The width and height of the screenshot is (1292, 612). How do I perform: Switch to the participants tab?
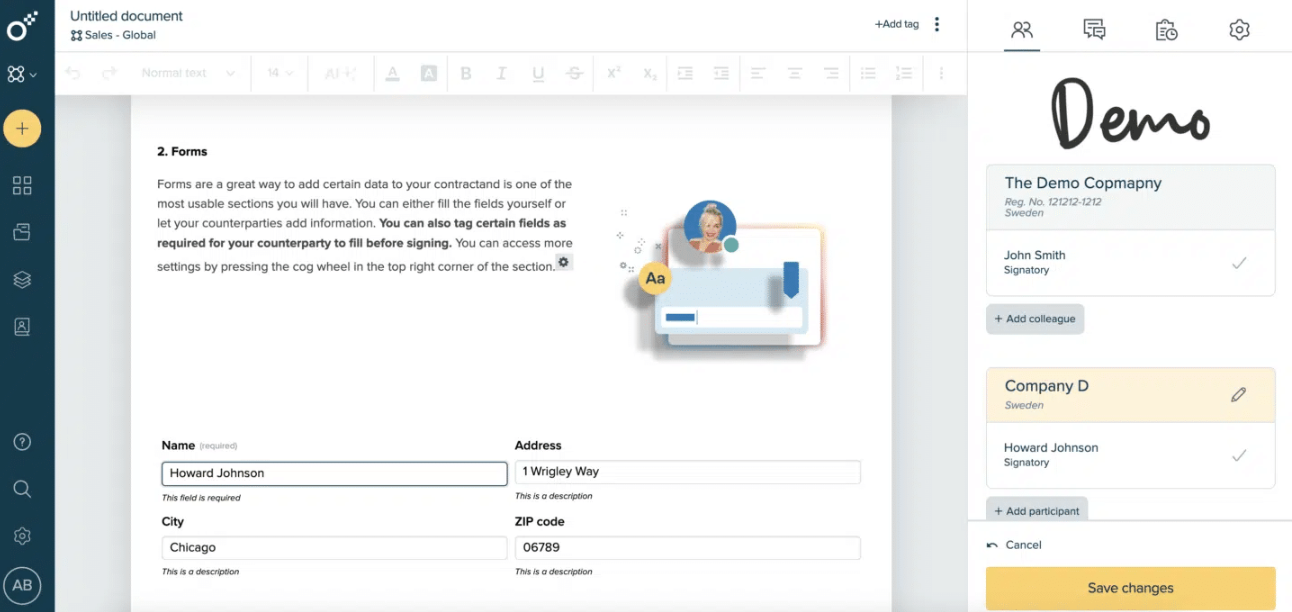tap(1021, 30)
